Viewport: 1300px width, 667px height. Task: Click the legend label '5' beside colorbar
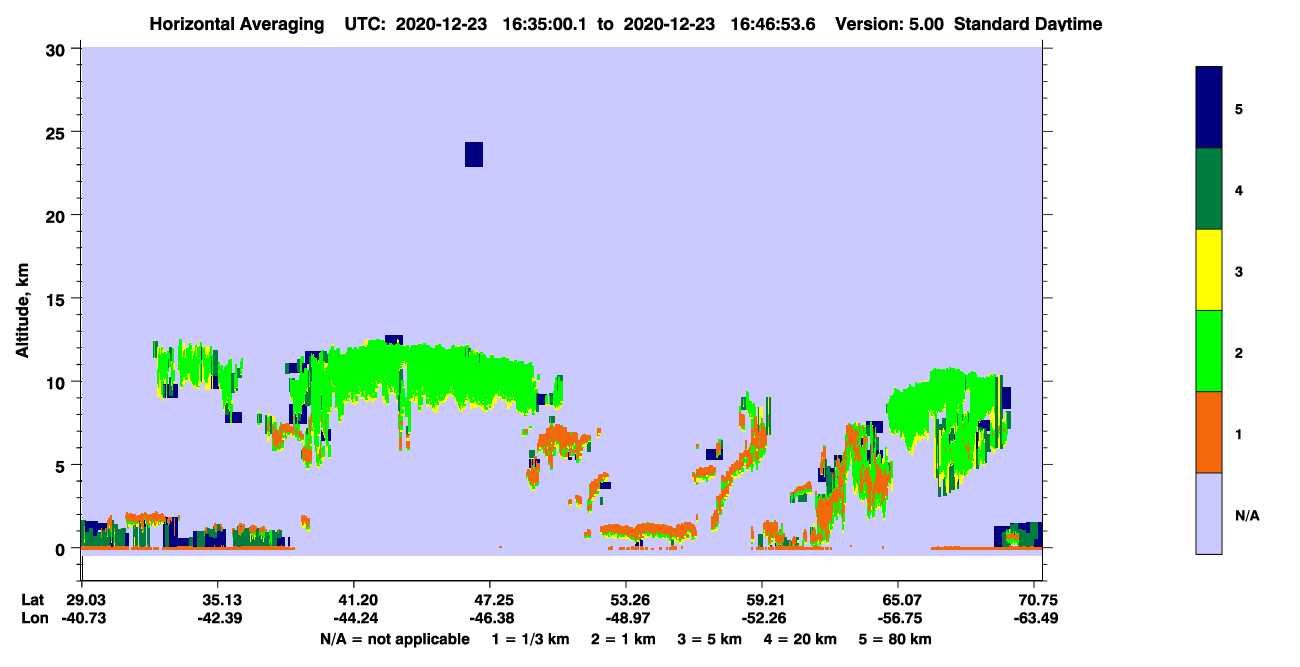tap(1239, 108)
